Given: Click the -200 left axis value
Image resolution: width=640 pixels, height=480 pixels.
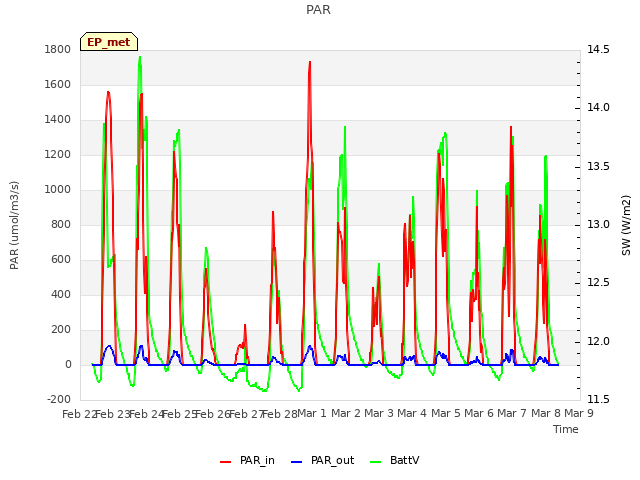Looking at the screenshot, I should (x=59, y=400).
